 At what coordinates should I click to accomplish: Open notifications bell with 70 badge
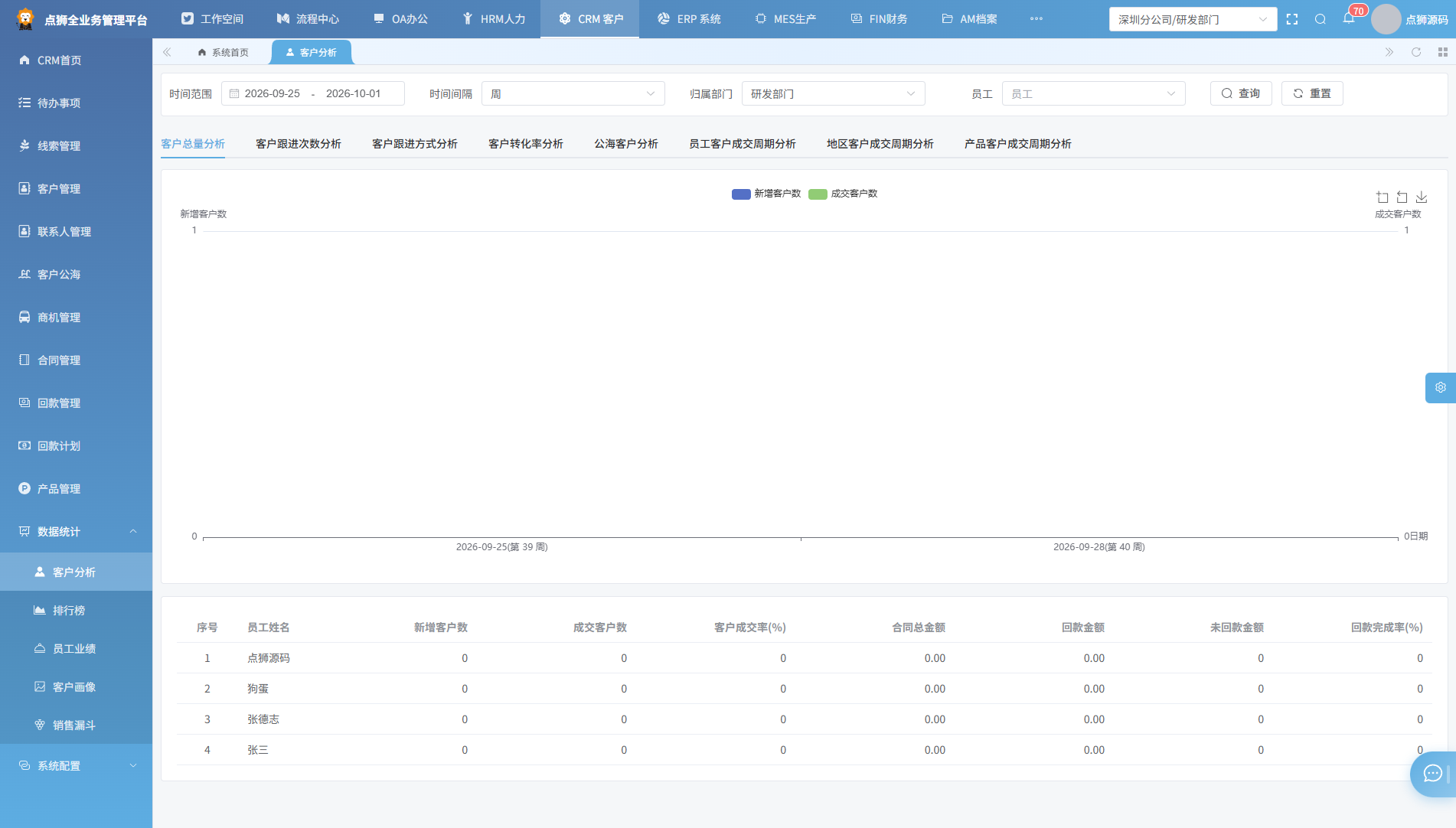[x=1349, y=18]
